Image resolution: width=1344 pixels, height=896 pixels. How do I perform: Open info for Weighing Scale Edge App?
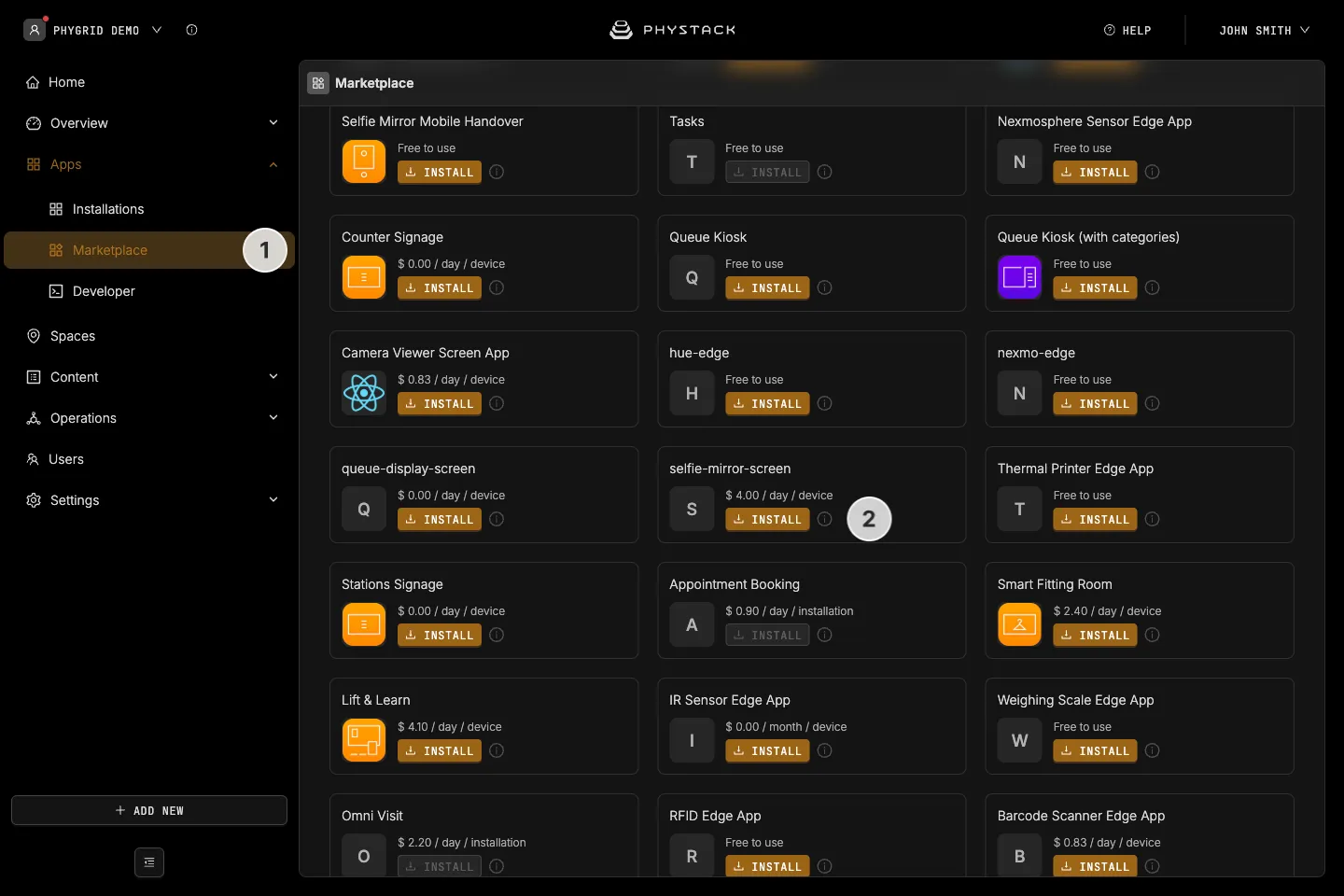tap(1153, 750)
